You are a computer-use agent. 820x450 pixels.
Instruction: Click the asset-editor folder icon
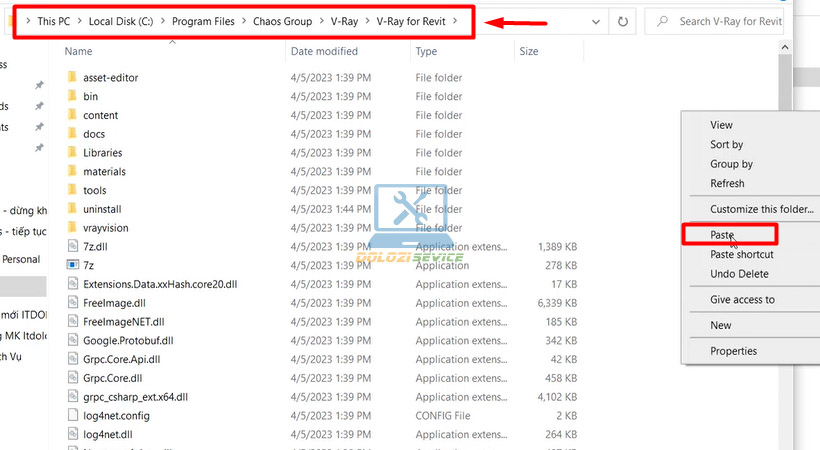[x=72, y=78]
